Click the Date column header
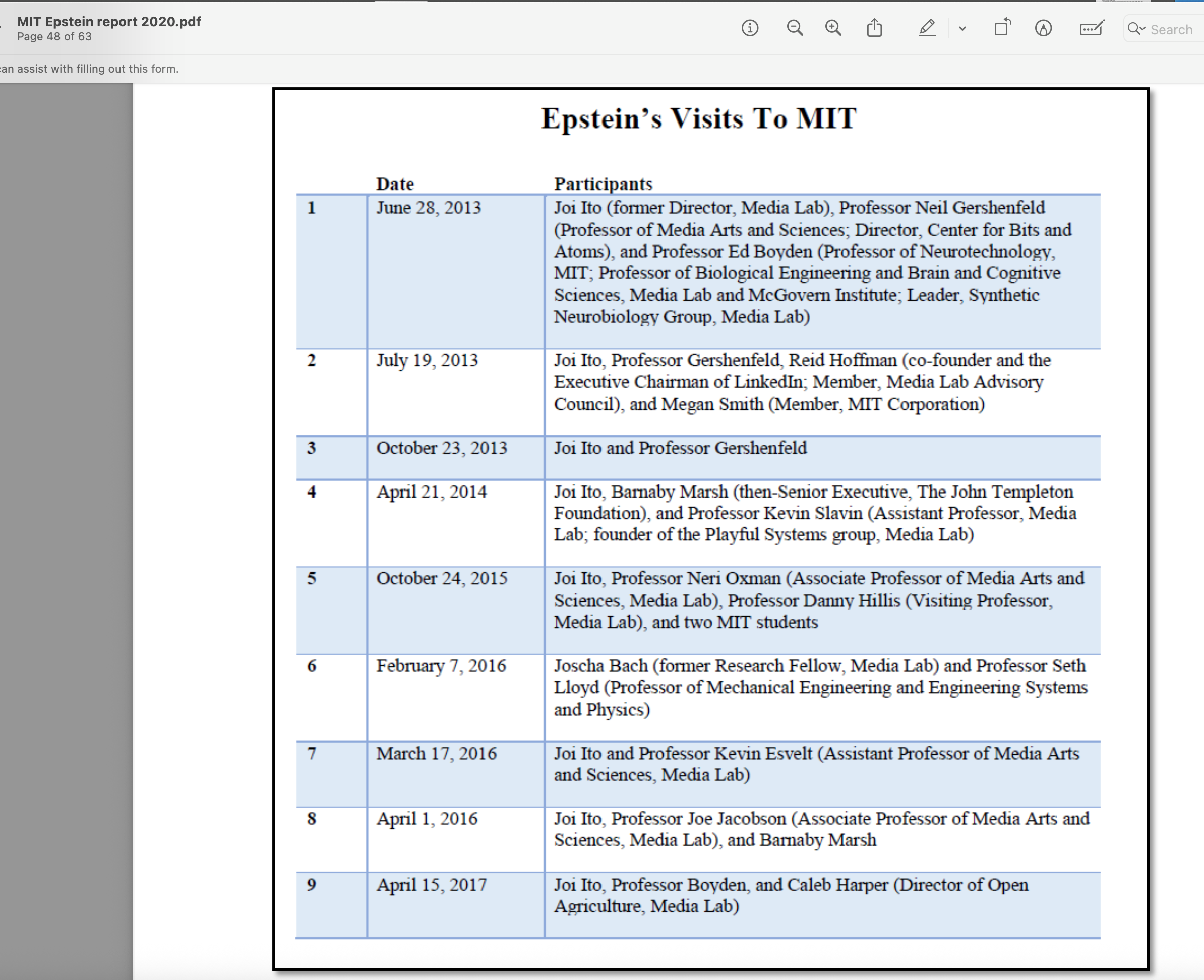1204x980 pixels. [x=395, y=184]
